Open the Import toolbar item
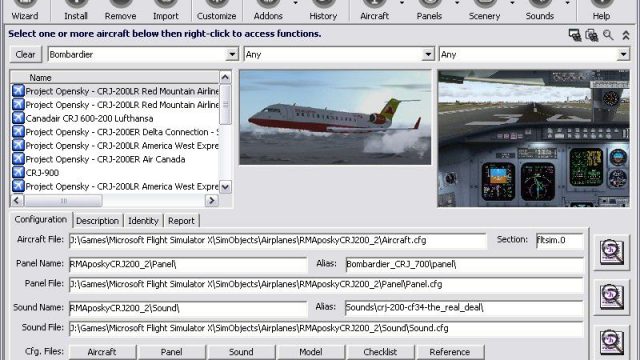 point(165,11)
